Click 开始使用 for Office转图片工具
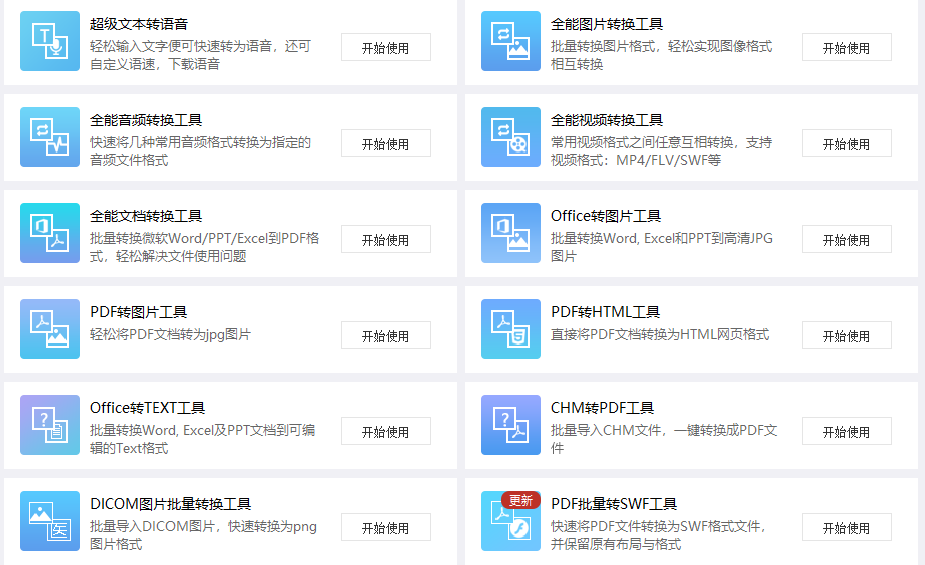Viewport: 925px width, 565px height. pos(847,240)
